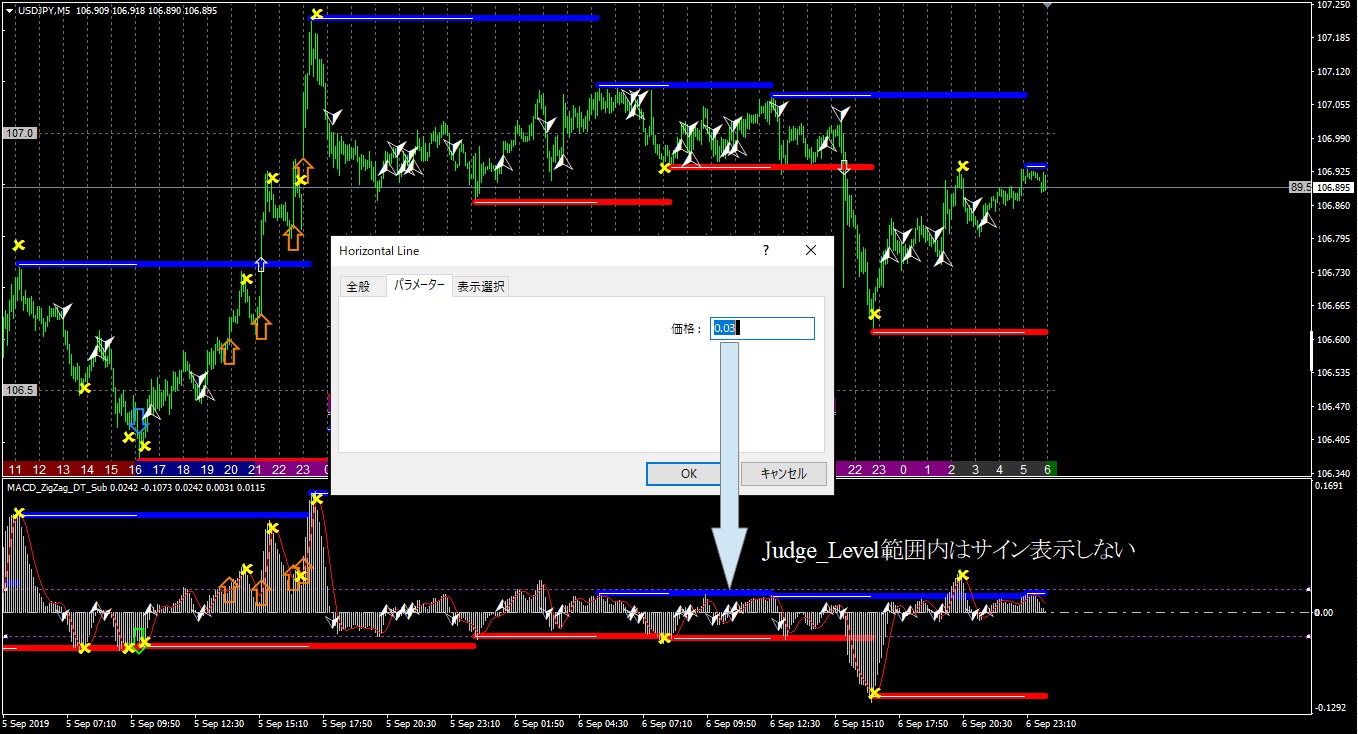Screen dimensions: 1358x734
Task: Click the 6 Sep 01:50 time label
Action: (538, 724)
